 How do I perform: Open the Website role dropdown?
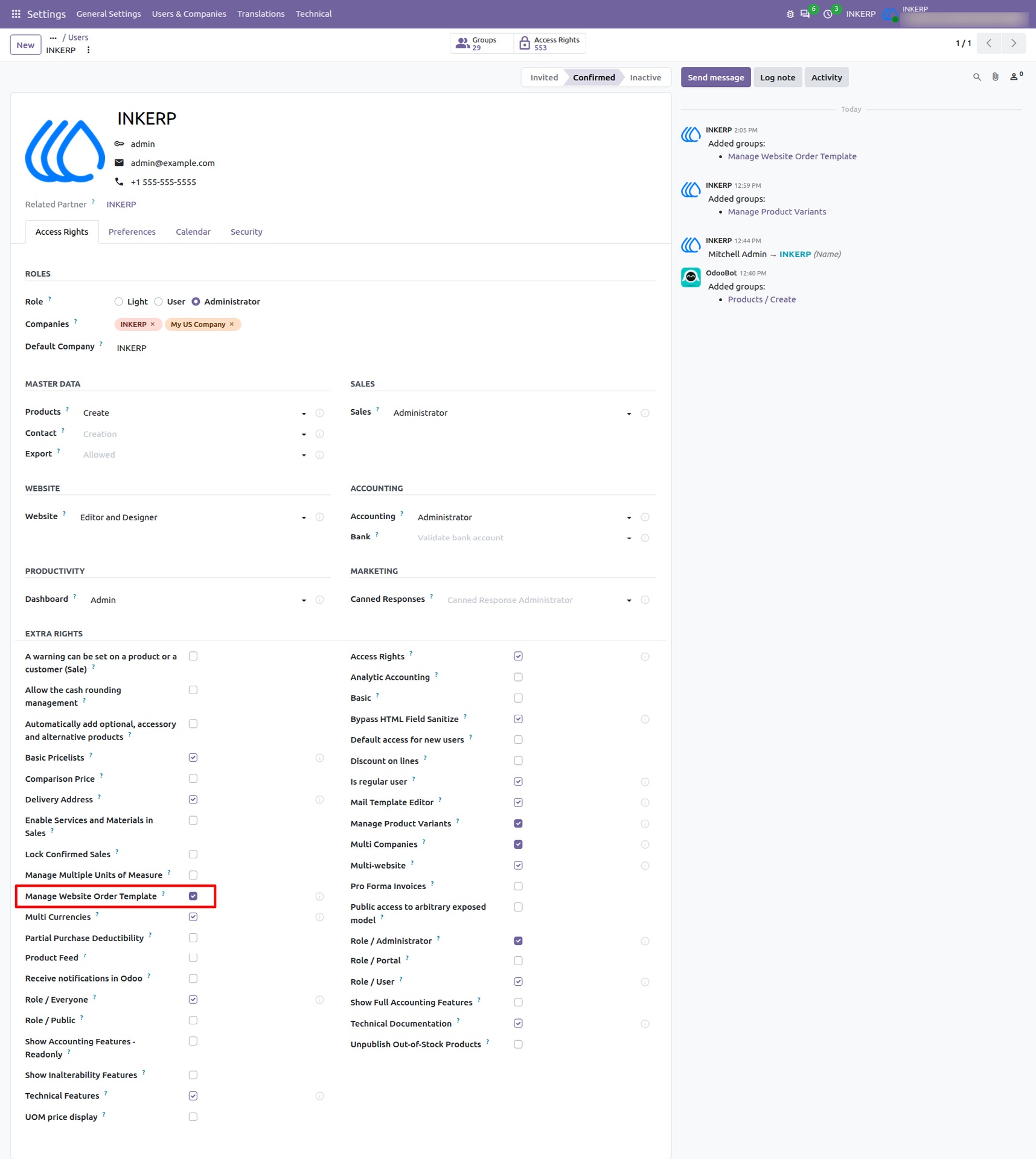pyautogui.click(x=193, y=517)
